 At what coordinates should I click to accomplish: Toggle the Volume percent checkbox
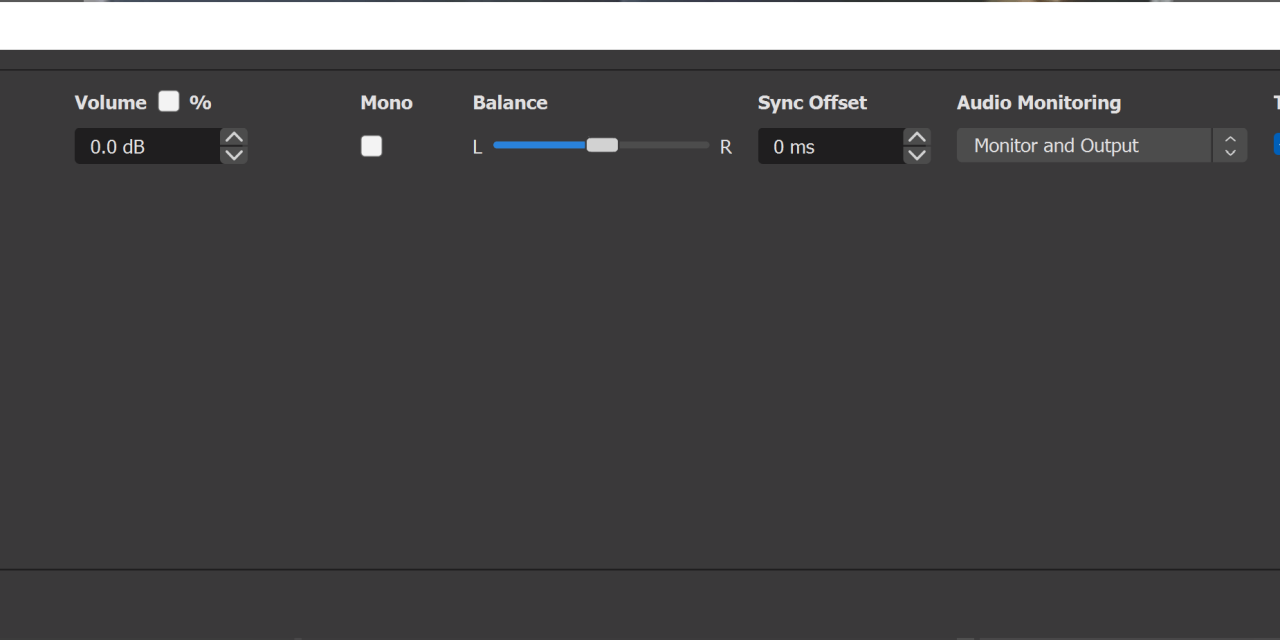click(x=169, y=102)
